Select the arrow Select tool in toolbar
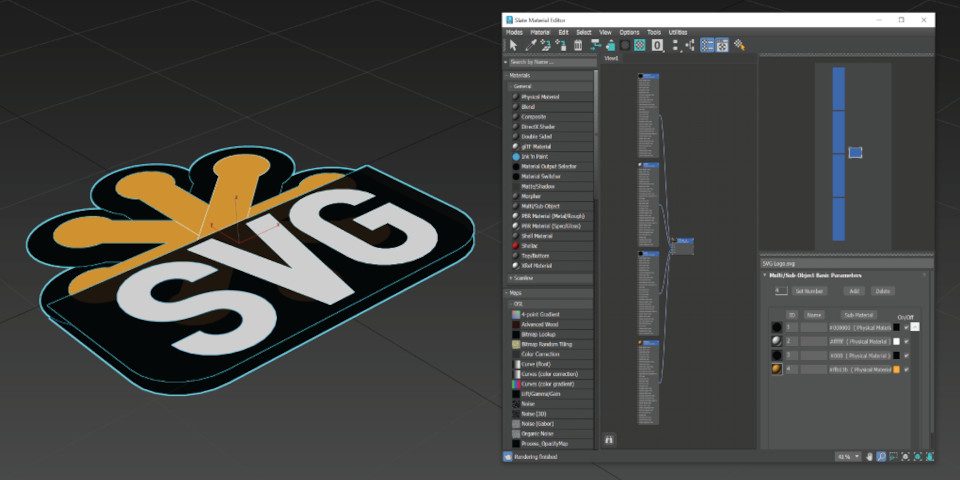Viewport: 960px width, 480px height. click(513, 45)
